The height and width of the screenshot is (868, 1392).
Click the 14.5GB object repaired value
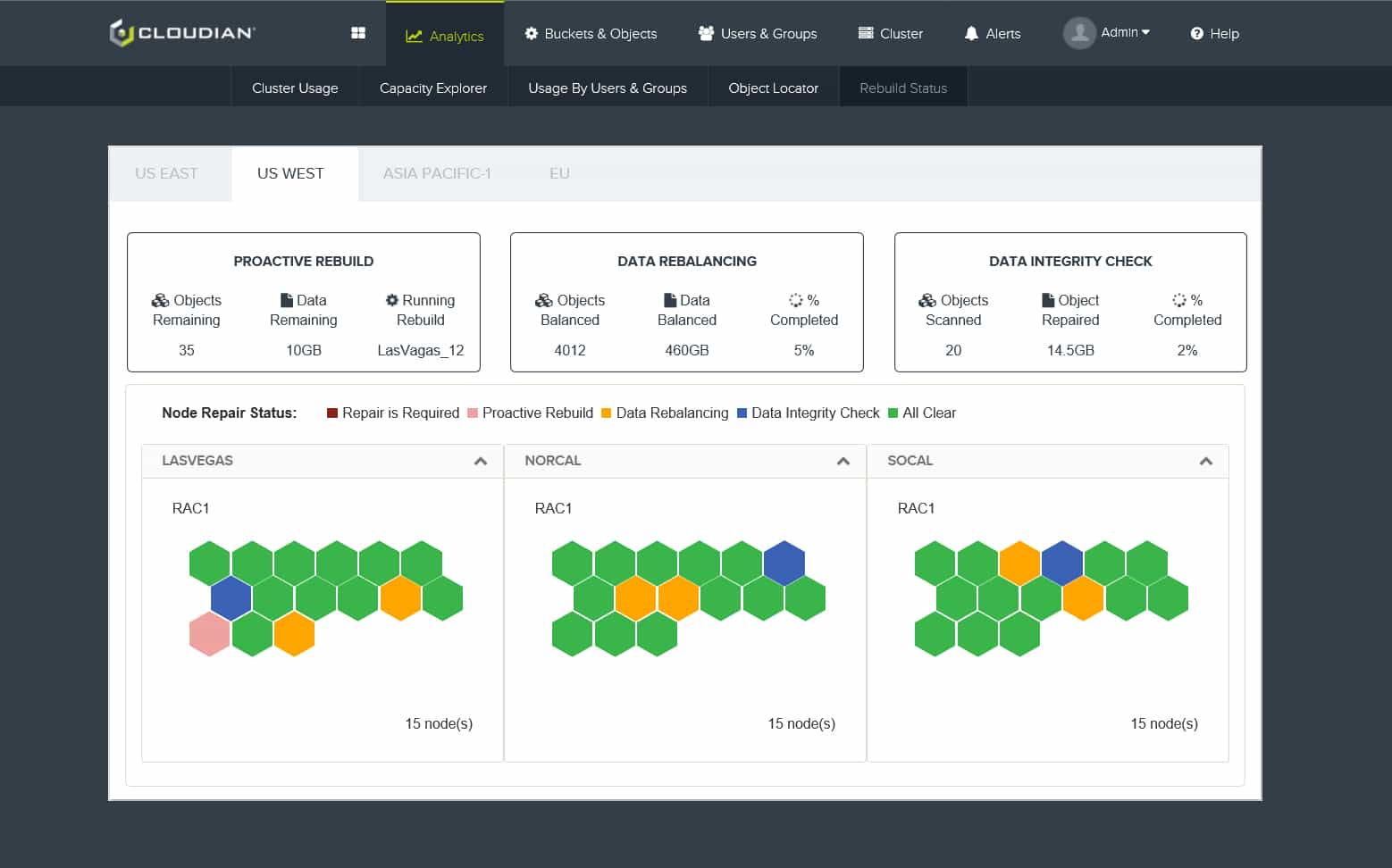click(x=1070, y=350)
